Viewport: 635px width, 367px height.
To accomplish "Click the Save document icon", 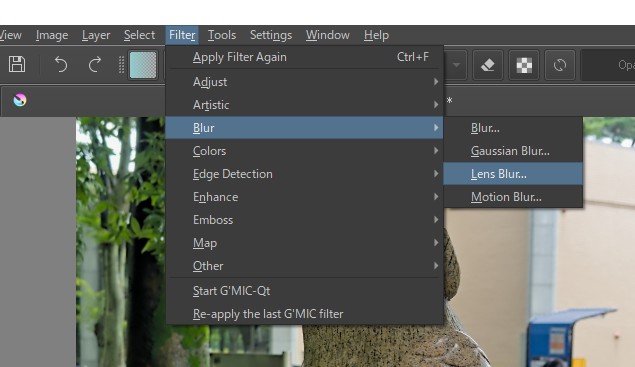I will click(x=17, y=64).
